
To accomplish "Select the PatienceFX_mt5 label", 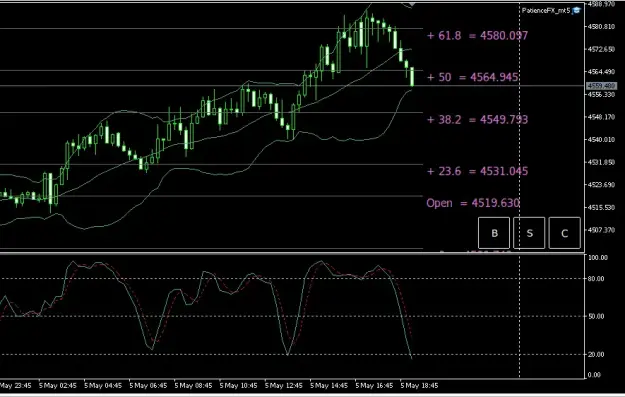I will [546, 11].
